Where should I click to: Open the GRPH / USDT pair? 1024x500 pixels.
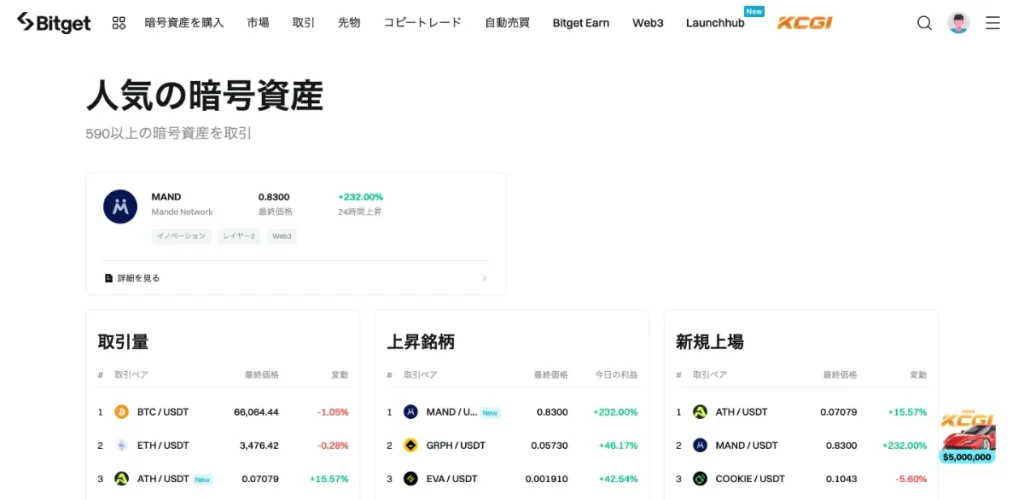coord(454,445)
